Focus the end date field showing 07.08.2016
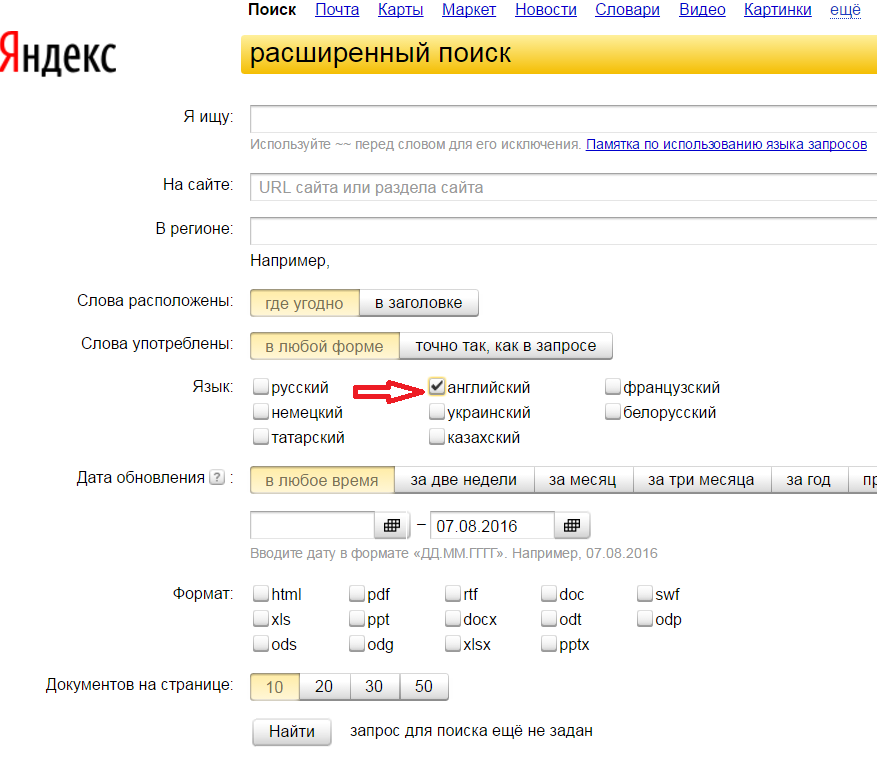The width and height of the screenshot is (877, 763). (x=492, y=525)
